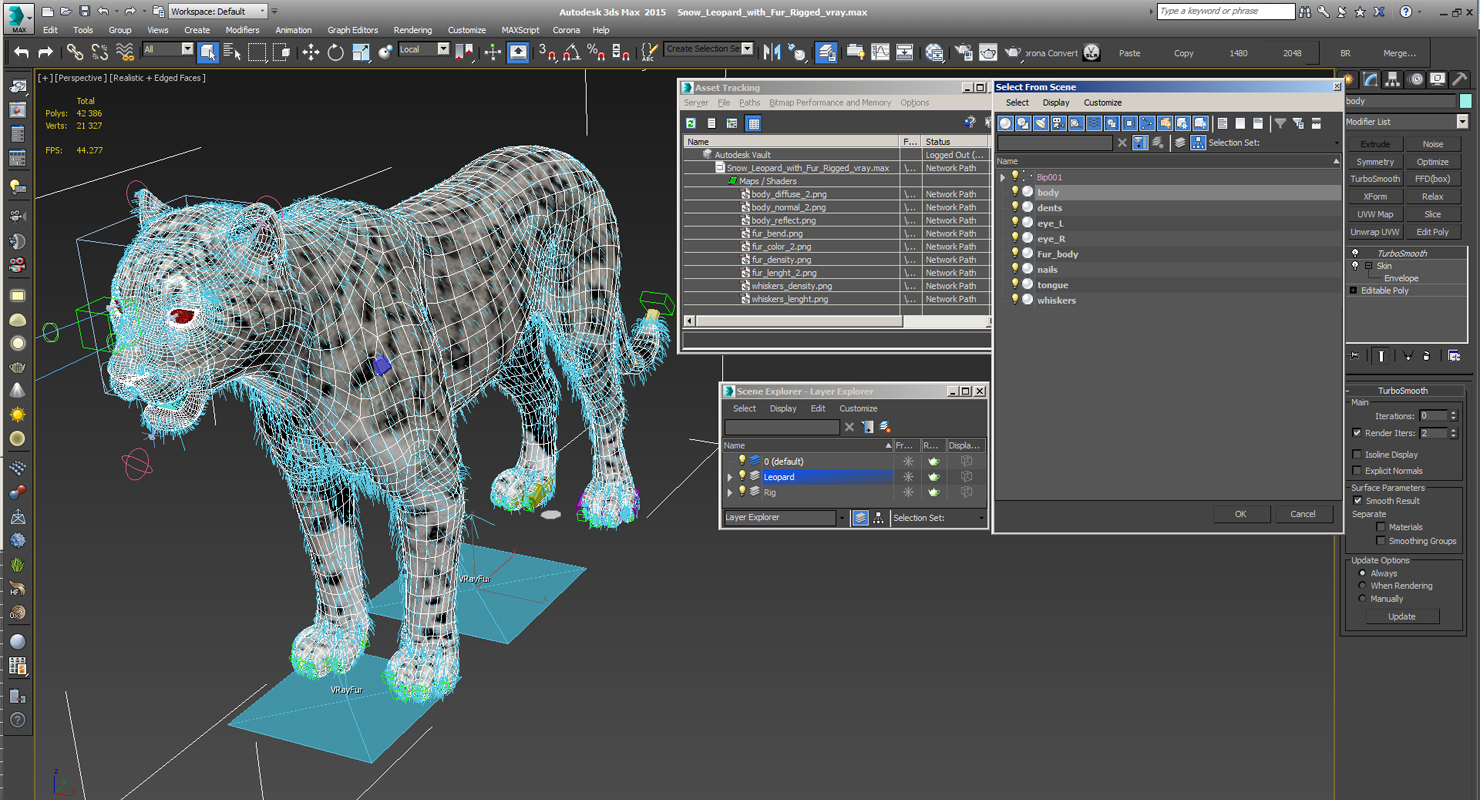Click the Select and Link chain icon
This screenshot has height=800, width=1480.
click(x=75, y=52)
